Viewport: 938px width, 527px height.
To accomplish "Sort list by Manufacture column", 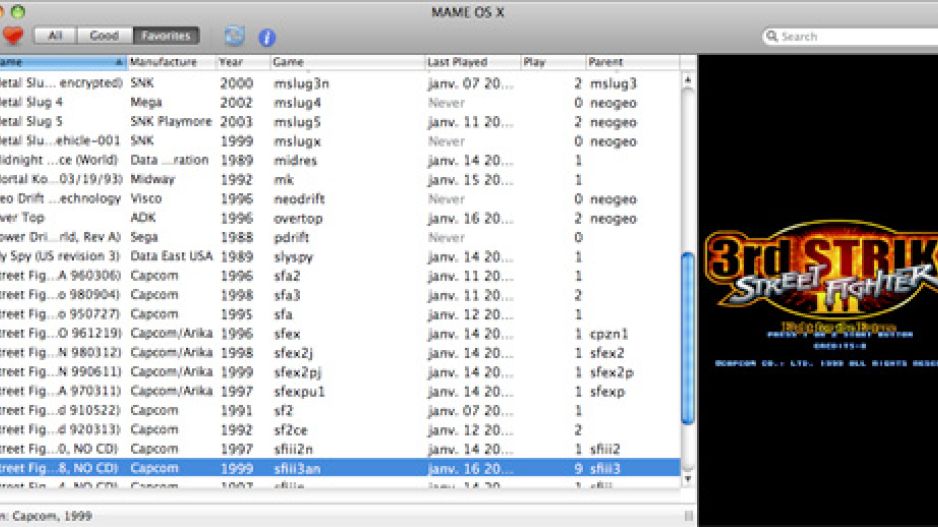I will 170,62.
